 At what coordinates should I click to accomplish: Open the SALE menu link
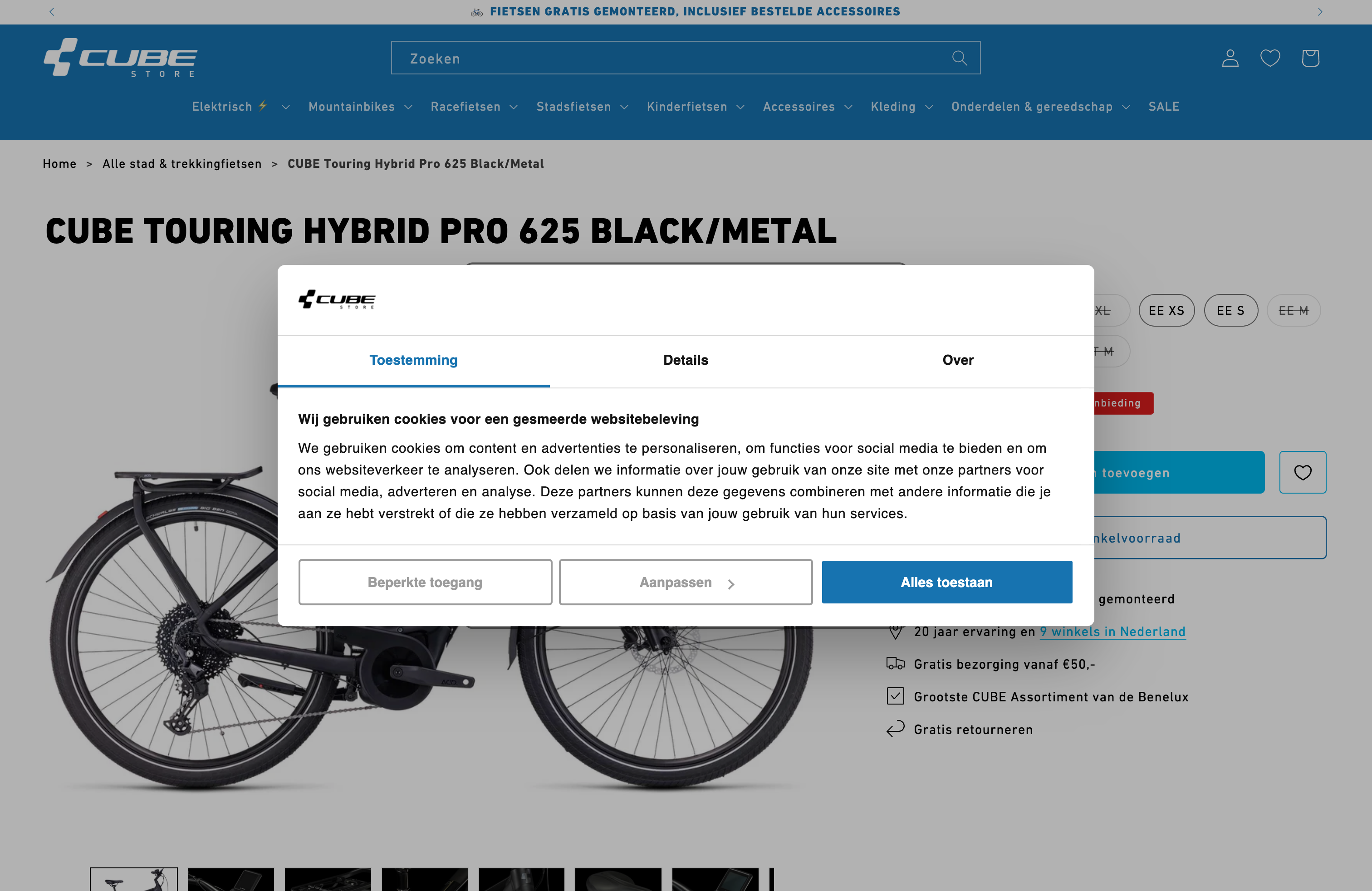[1163, 107]
